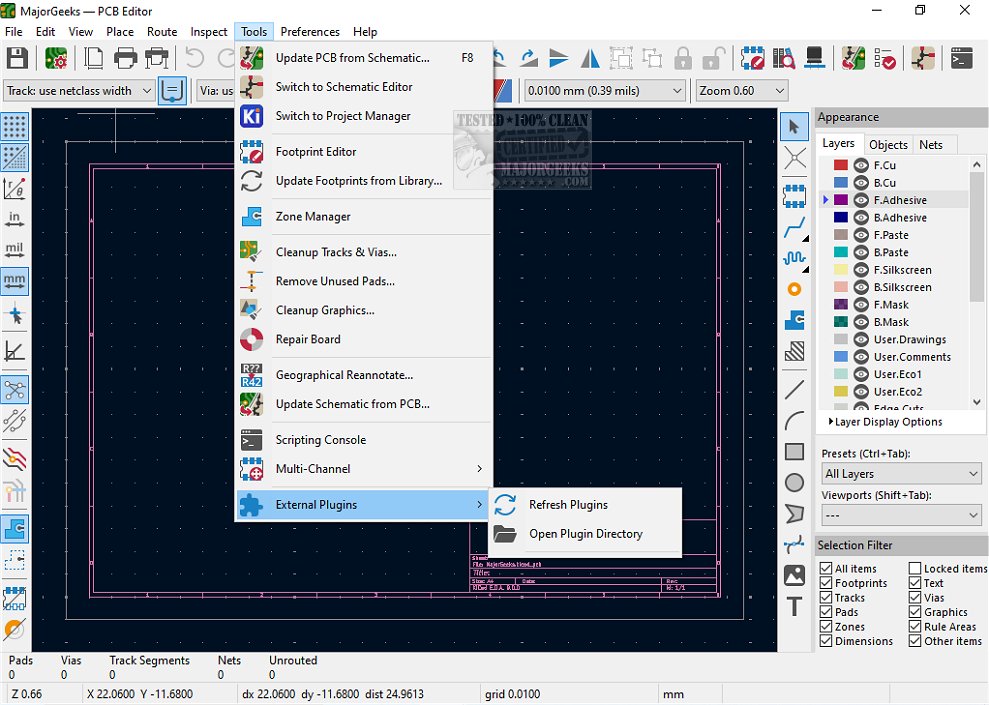The height and width of the screenshot is (705, 989).
Task: Select the Draw Arc tool
Action: coord(794,421)
